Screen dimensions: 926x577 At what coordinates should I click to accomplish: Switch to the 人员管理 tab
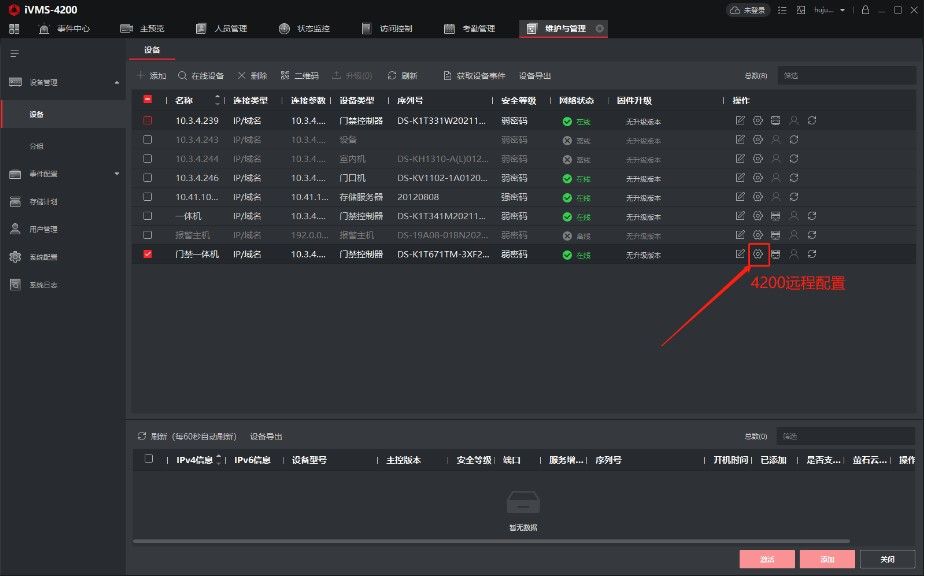pos(221,28)
